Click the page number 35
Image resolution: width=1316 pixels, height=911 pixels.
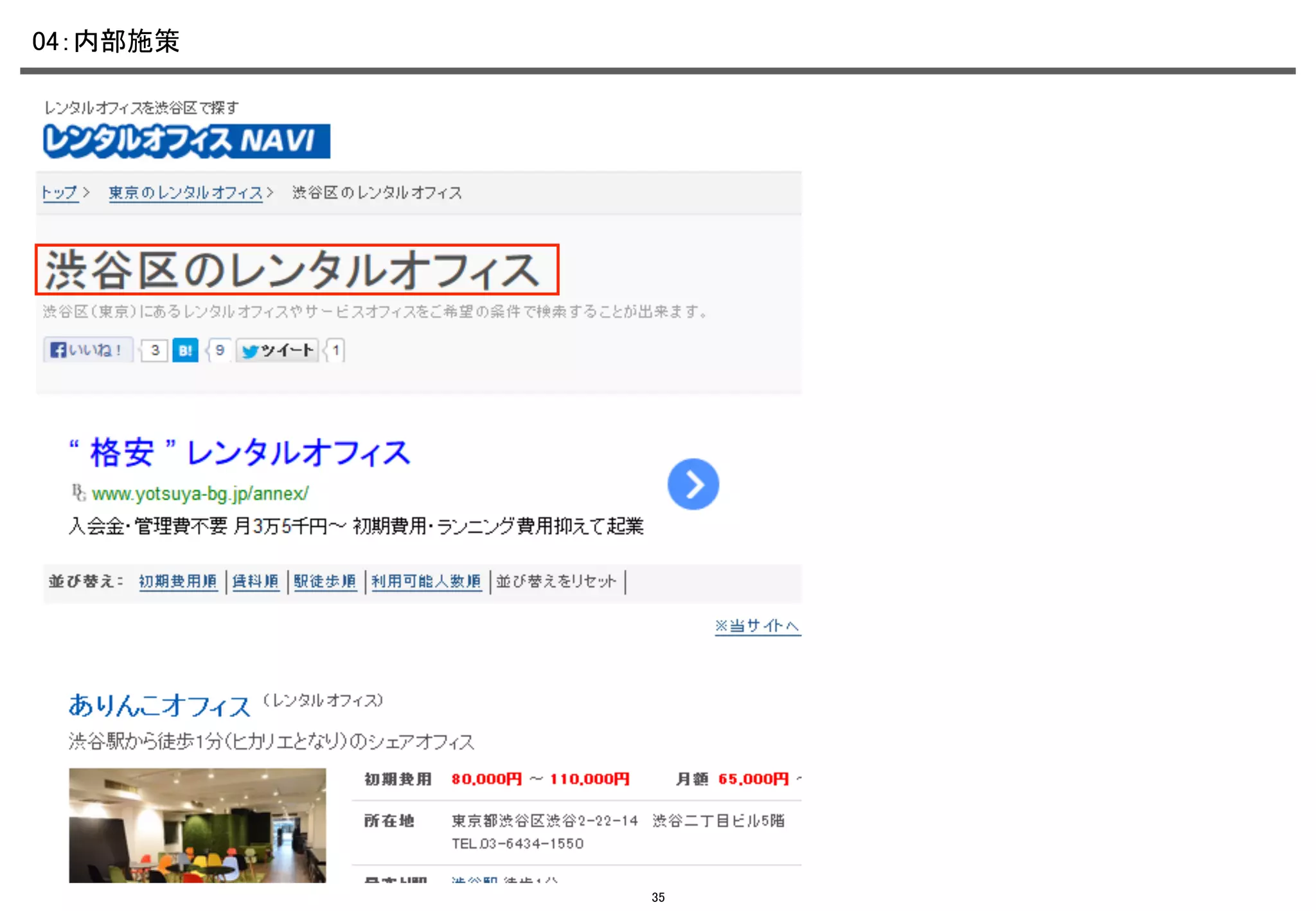[x=658, y=897]
